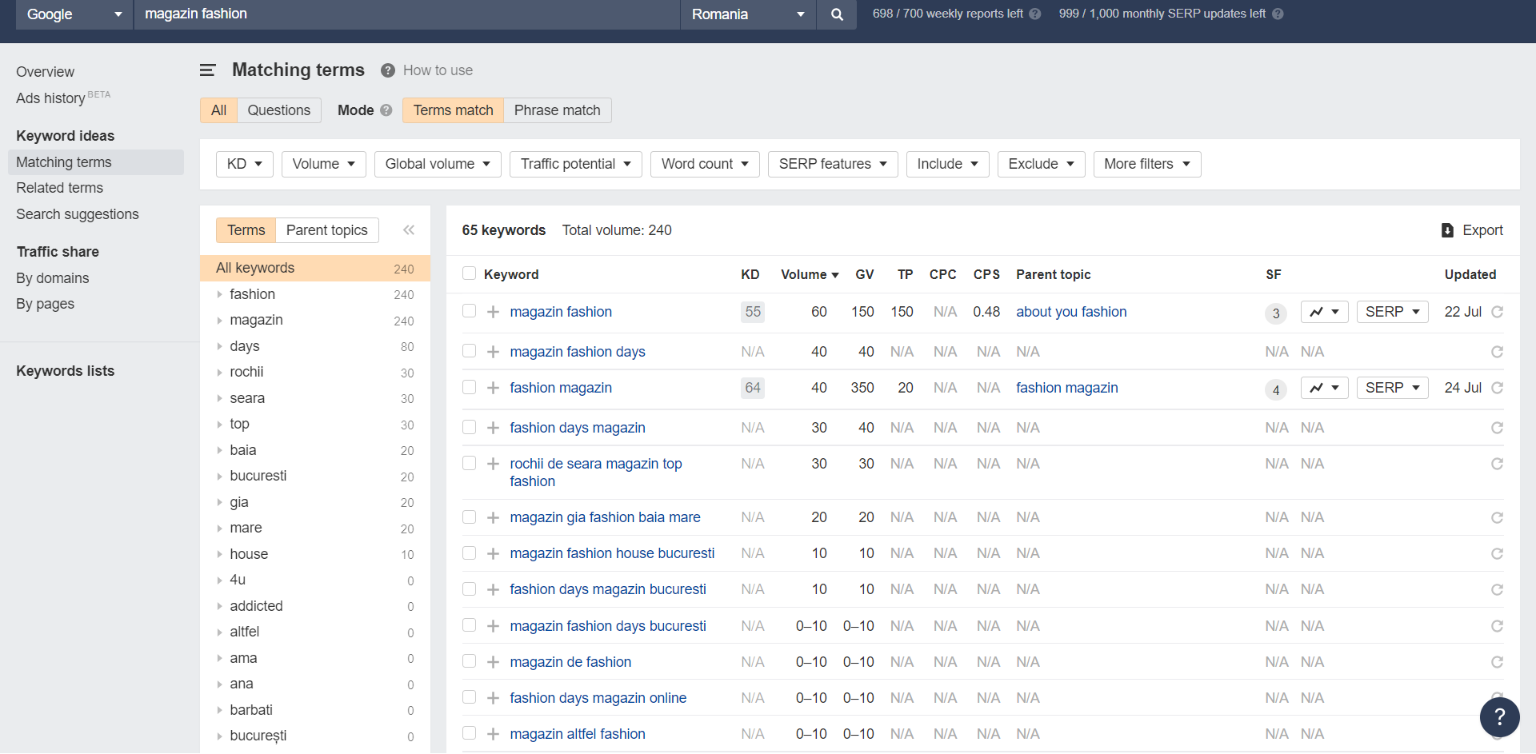Collapse the terms sidebar with double chevron

pyautogui.click(x=408, y=230)
